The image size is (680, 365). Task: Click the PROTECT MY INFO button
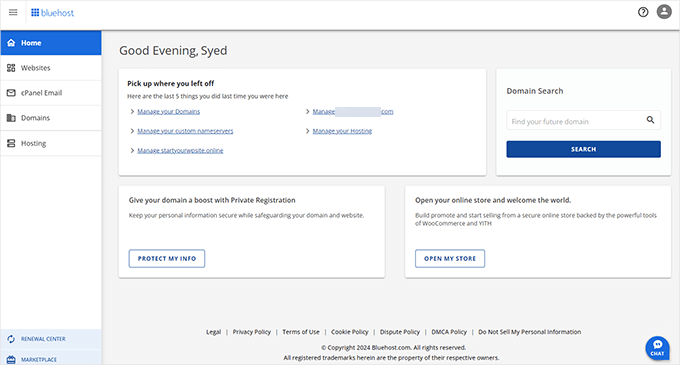click(x=167, y=258)
